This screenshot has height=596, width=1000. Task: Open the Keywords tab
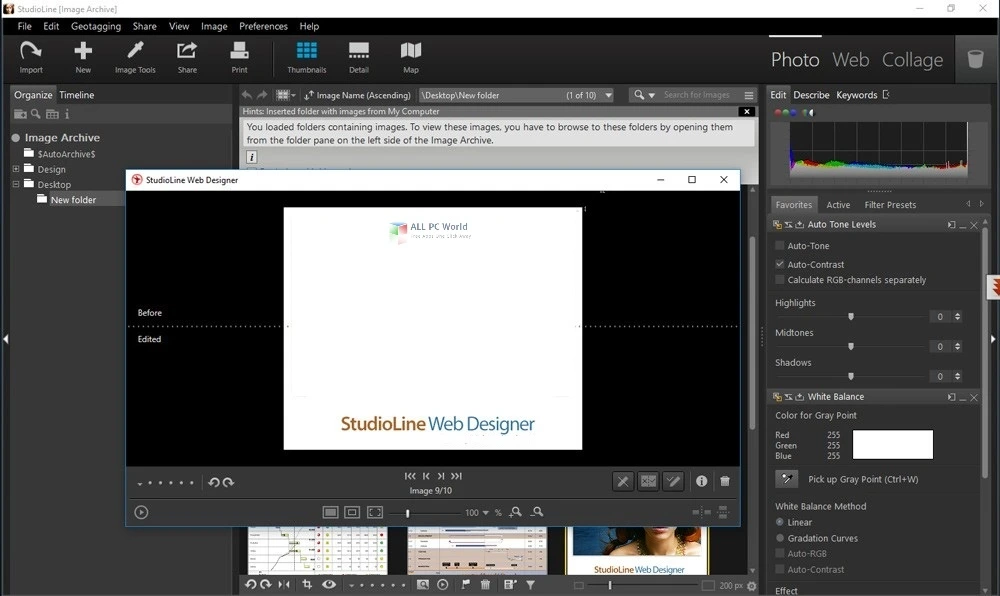point(857,95)
